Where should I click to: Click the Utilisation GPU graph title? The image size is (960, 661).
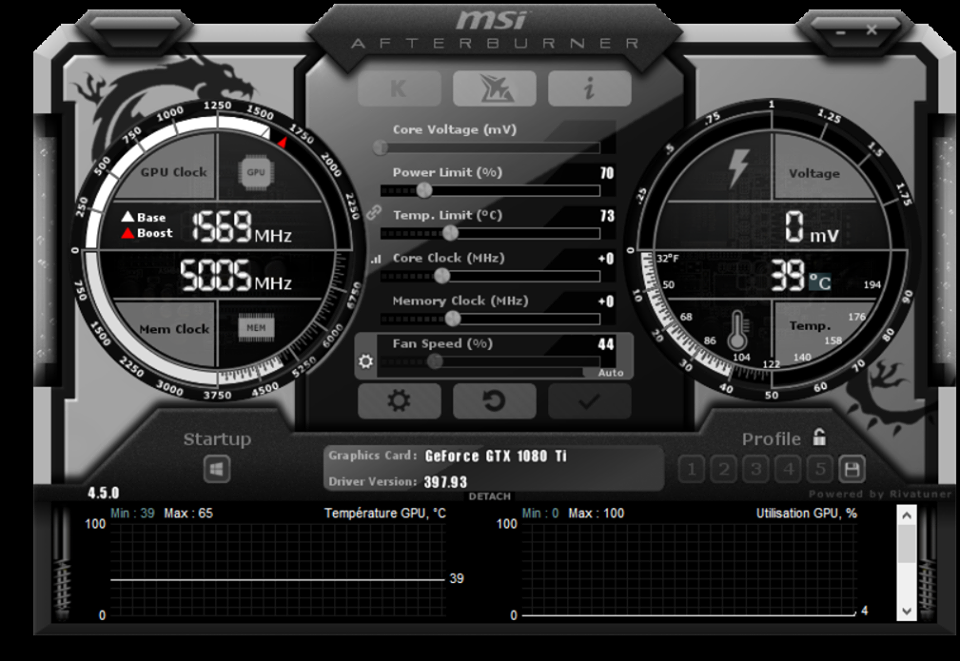pos(806,513)
